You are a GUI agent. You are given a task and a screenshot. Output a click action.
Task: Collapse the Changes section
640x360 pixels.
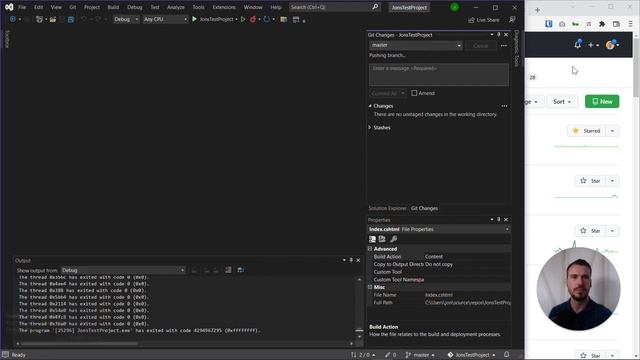pos(370,106)
